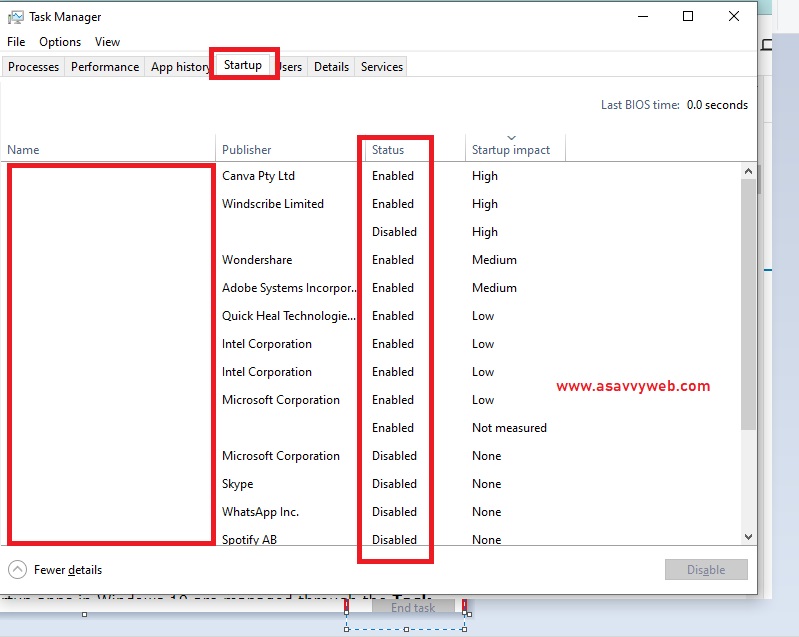Select the Spotify AB startup entry
Screen dimensions: 799x637
pos(249,540)
